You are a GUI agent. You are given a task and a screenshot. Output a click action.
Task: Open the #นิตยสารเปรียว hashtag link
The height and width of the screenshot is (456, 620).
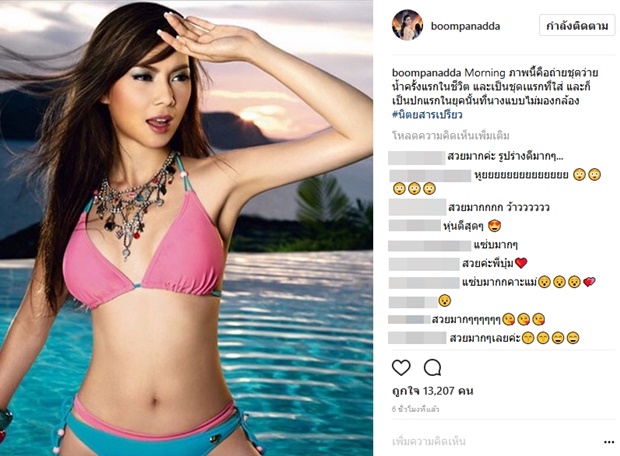click(427, 115)
